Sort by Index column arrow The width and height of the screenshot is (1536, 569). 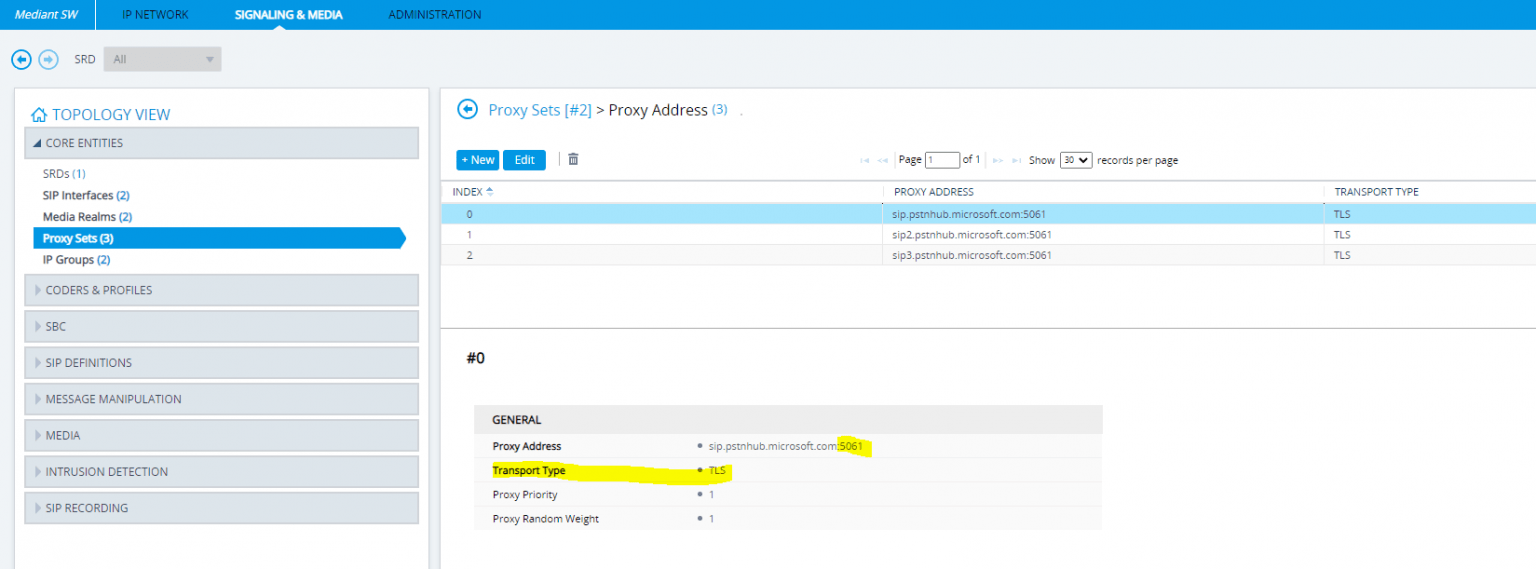490,191
